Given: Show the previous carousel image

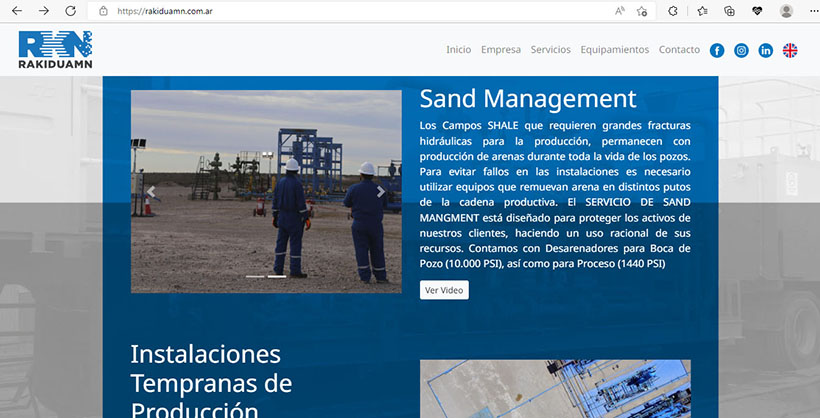Looking at the screenshot, I should tap(152, 192).
